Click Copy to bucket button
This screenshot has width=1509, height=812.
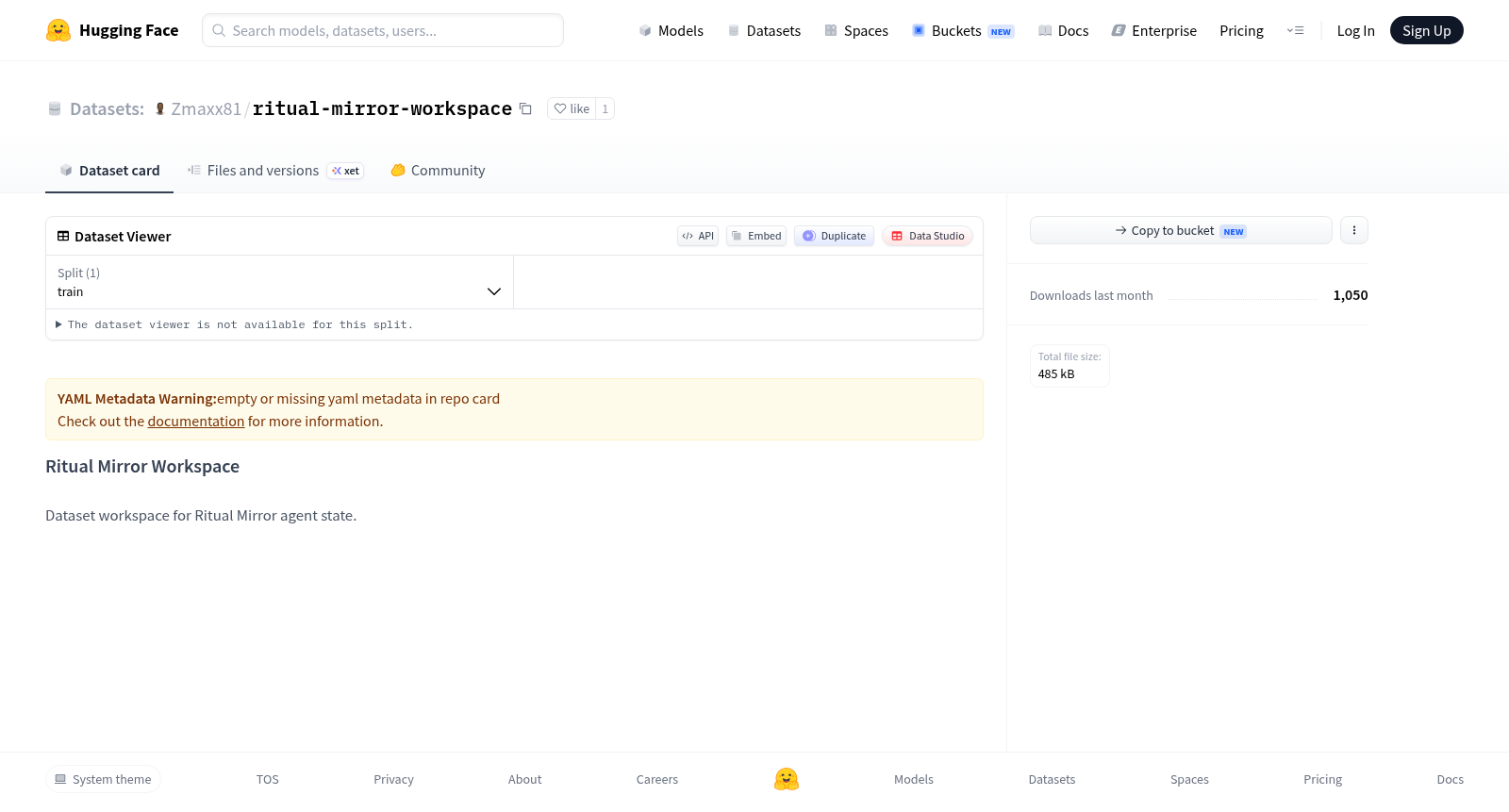pyautogui.click(x=1181, y=230)
